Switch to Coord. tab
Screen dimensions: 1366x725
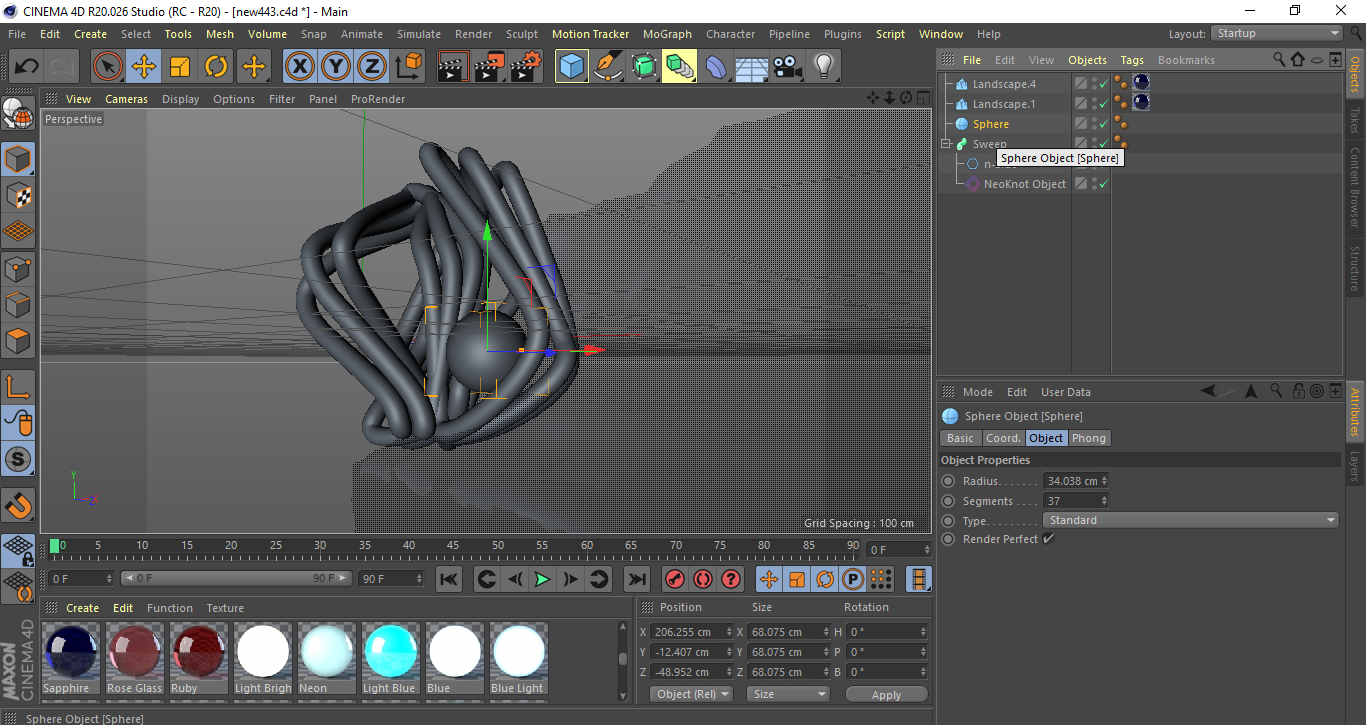point(1003,438)
